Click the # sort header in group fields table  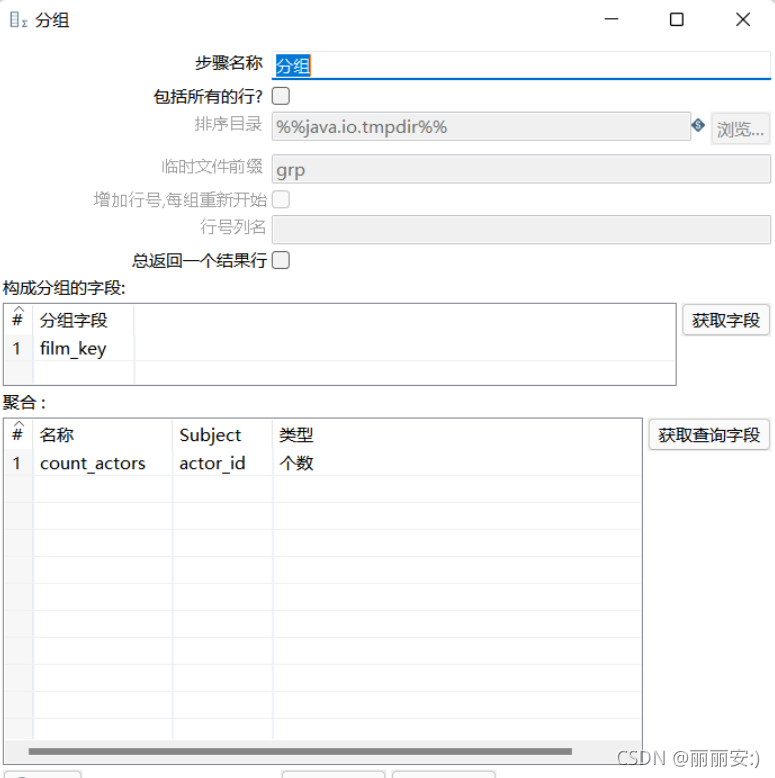(18, 320)
